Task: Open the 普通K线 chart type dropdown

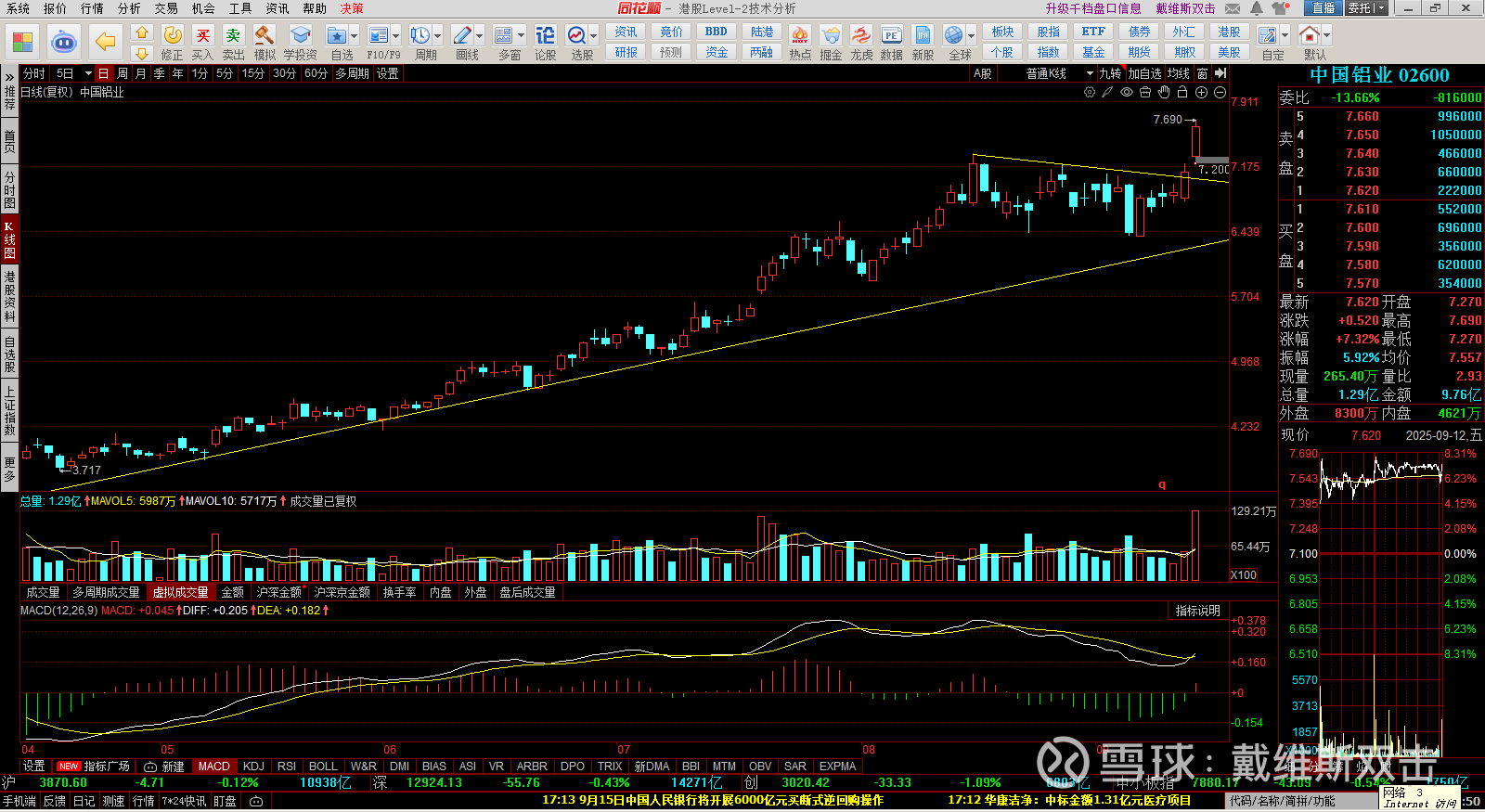Action: pyautogui.click(x=1059, y=73)
